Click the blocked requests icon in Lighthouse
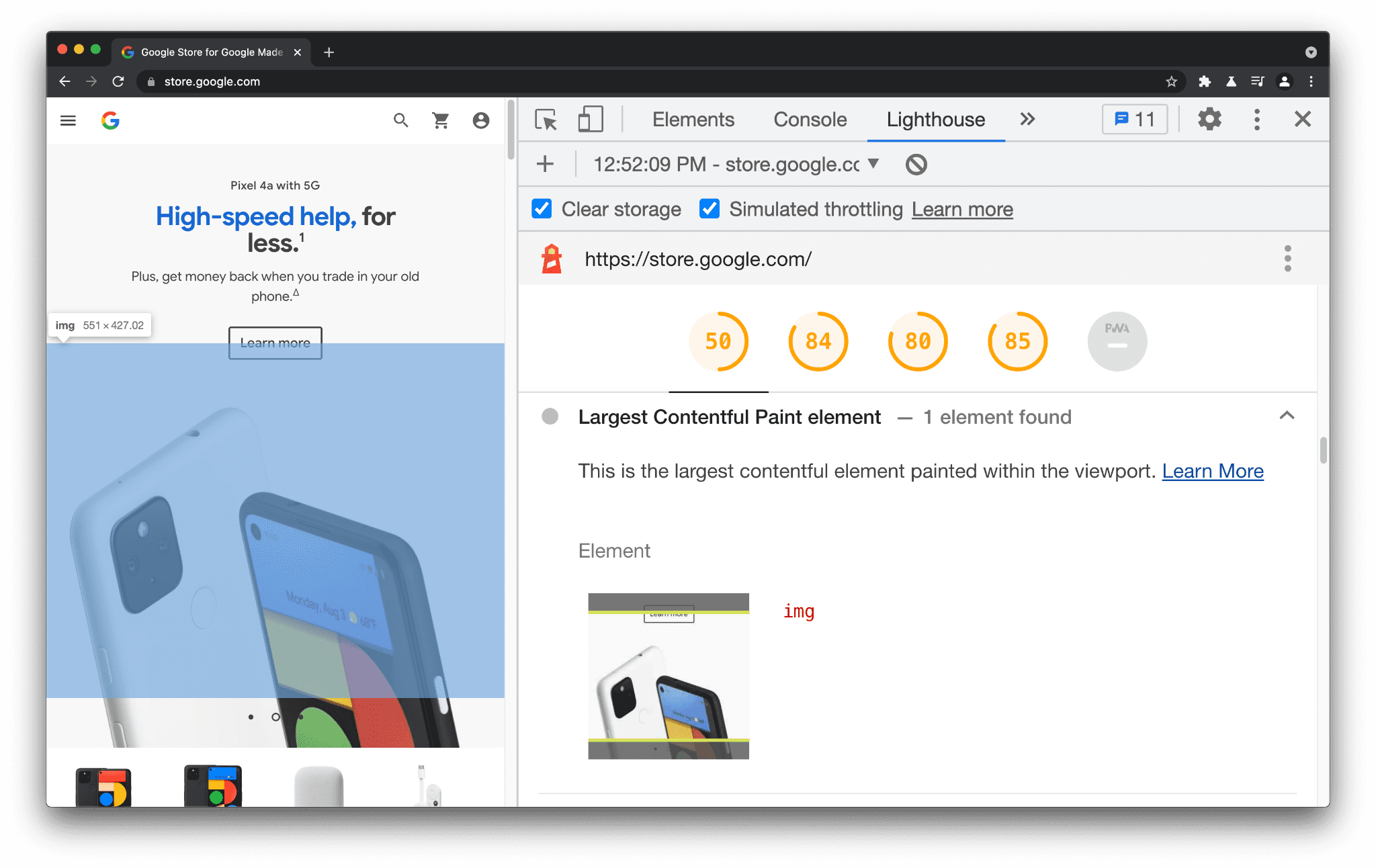1376x868 pixels. 916,163
